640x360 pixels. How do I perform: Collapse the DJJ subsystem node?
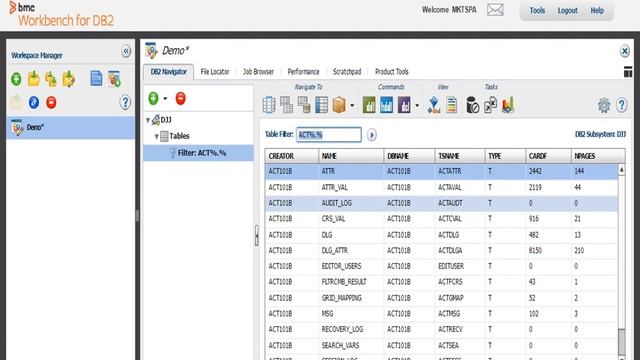point(148,120)
